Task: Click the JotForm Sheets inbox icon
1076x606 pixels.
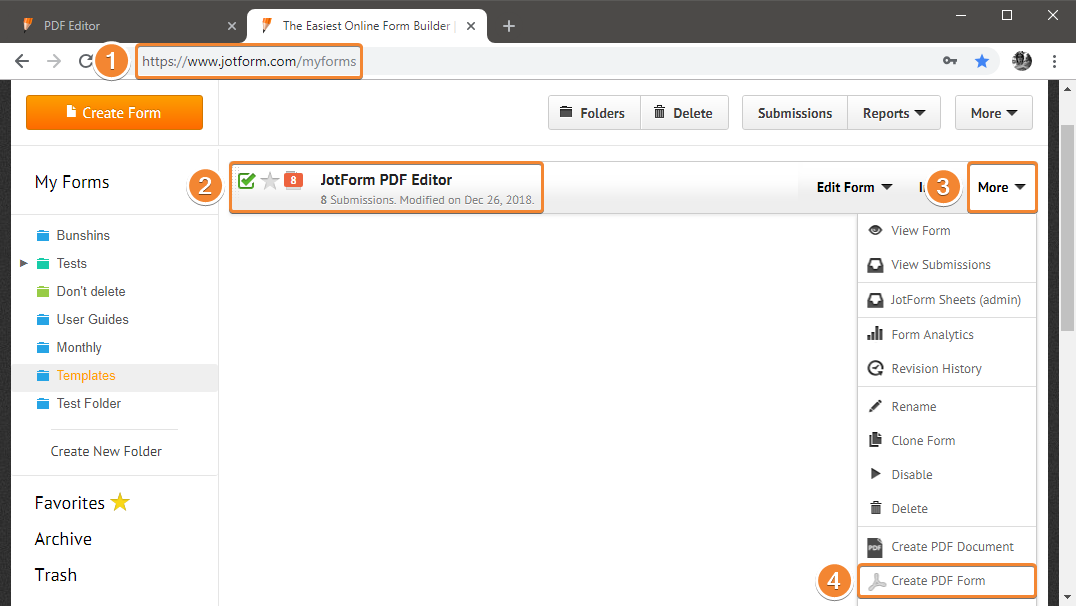Action: click(x=875, y=300)
